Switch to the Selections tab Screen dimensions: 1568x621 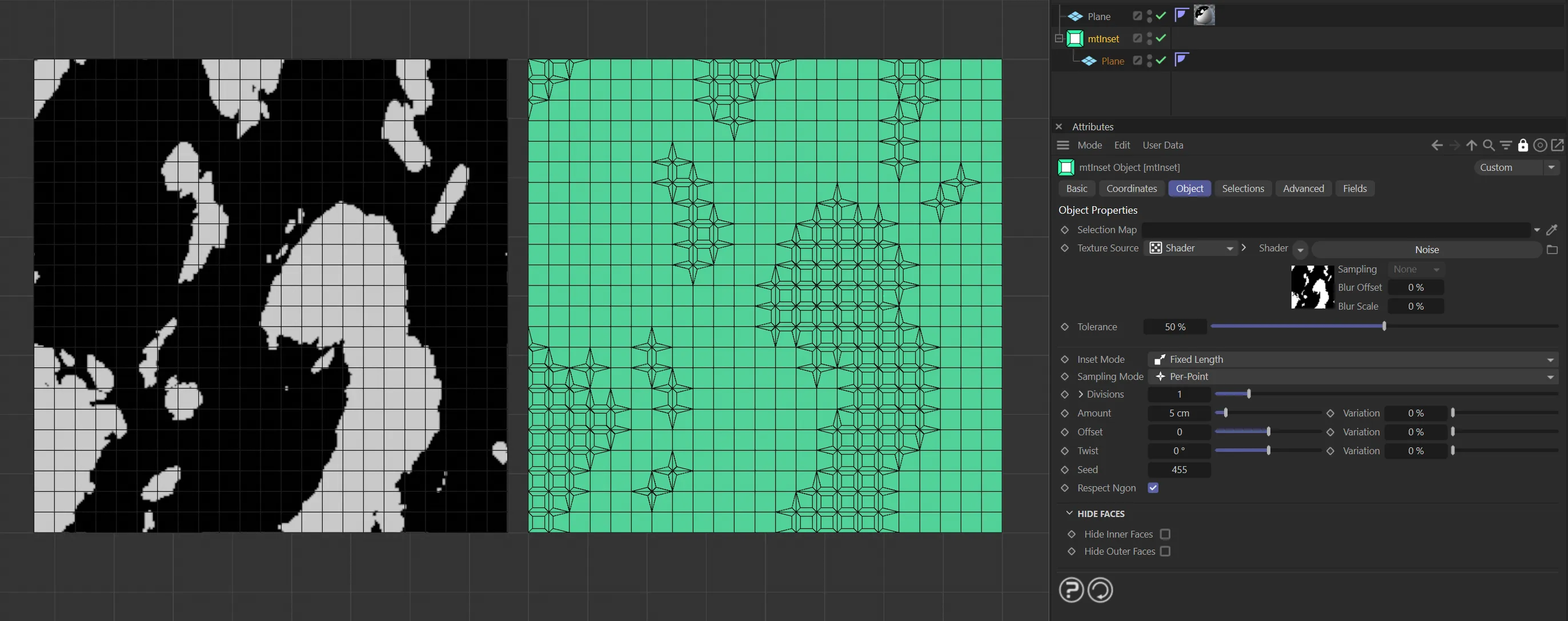(1242, 189)
